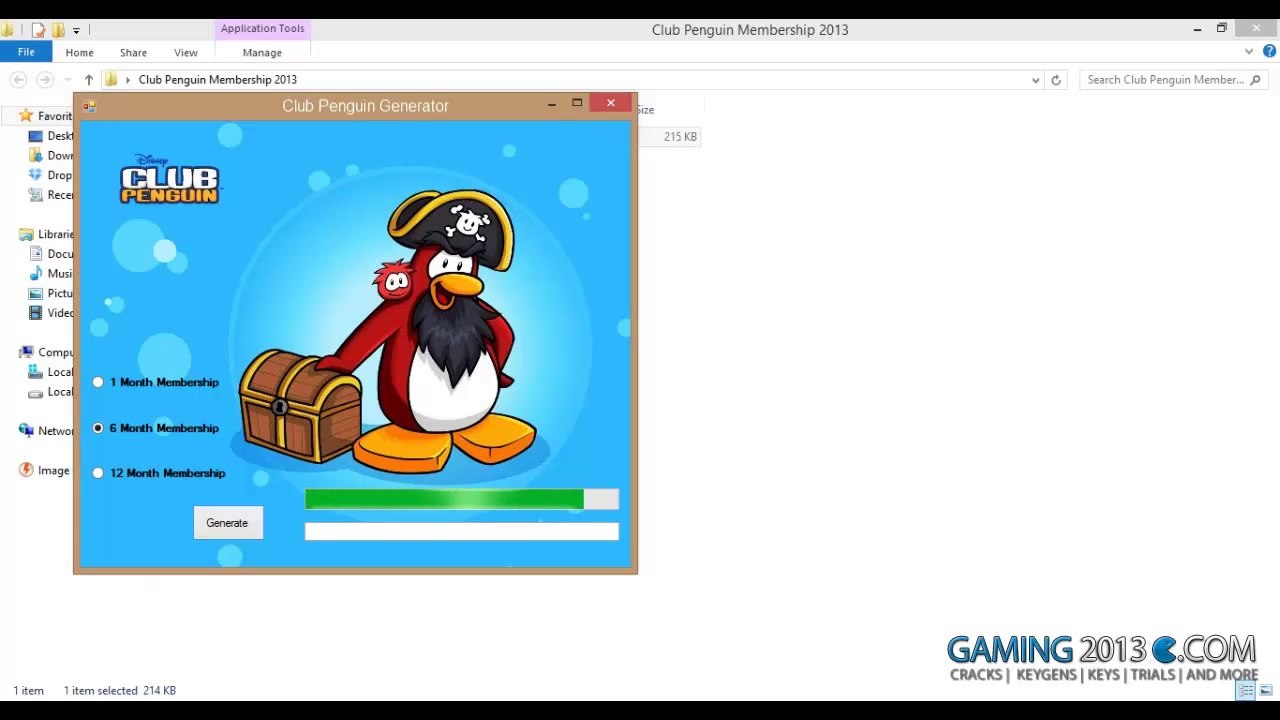Switch to the Share ribbon tab
The height and width of the screenshot is (720, 1280).
coord(133,52)
